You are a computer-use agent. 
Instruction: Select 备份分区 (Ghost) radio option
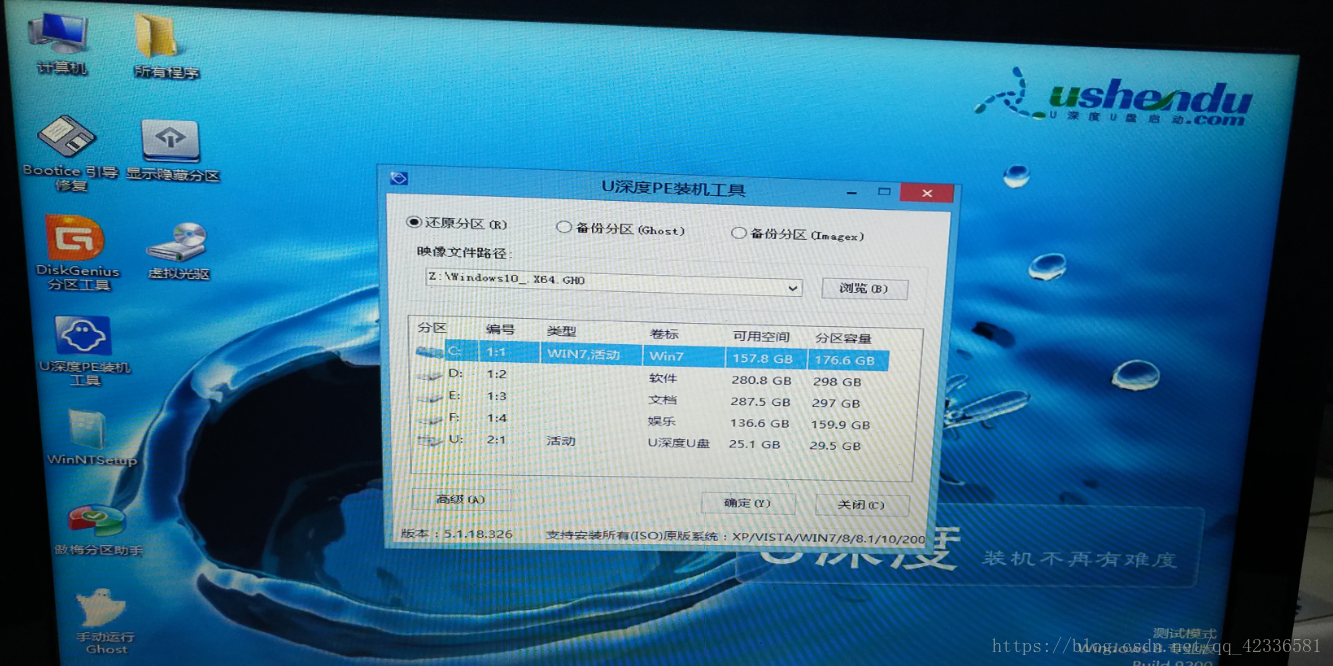pyautogui.click(x=621, y=229)
